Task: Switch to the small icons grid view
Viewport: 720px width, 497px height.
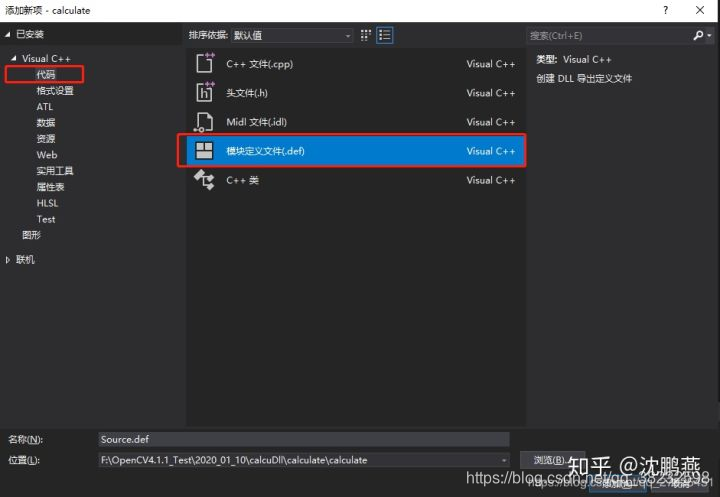Action: (366, 35)
